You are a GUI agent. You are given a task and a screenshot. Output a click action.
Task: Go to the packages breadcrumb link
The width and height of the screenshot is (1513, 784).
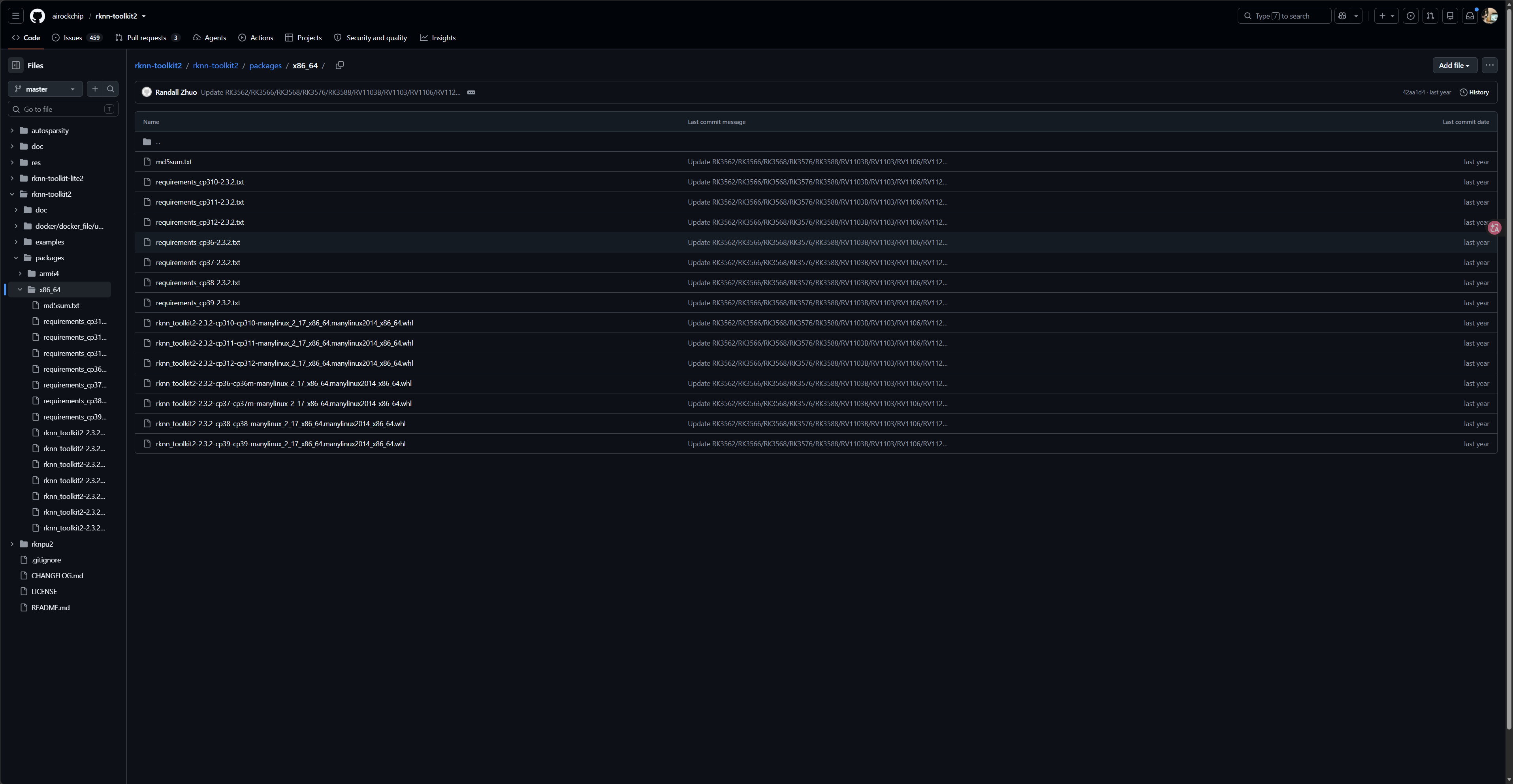tap(265, 65)
